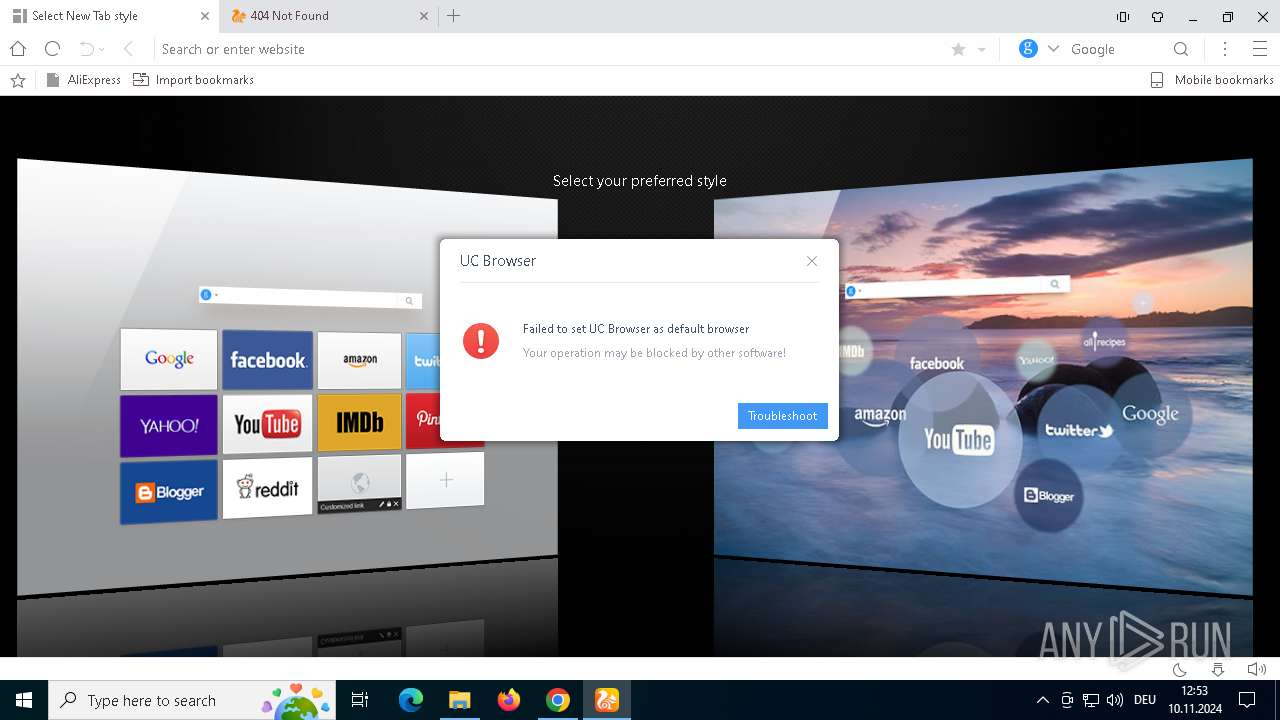Open File Explorer from the taskbar
This screenshot has height=720, width=1280.
[459, 700]
